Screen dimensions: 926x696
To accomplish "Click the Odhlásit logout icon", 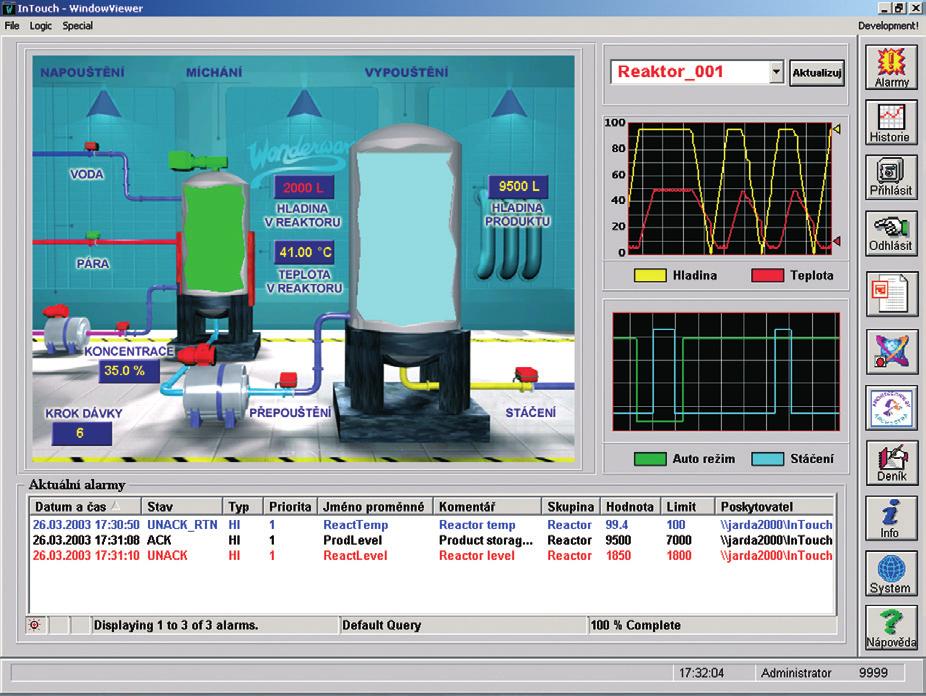I will tap(891, 233).
